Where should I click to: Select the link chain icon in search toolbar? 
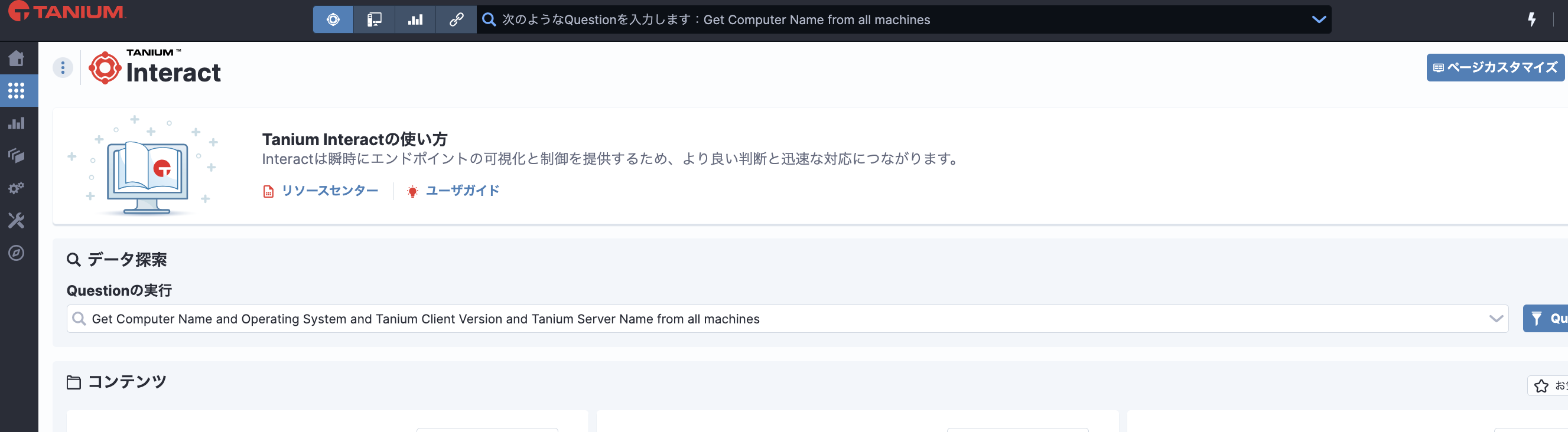click(x=456, y=19)
